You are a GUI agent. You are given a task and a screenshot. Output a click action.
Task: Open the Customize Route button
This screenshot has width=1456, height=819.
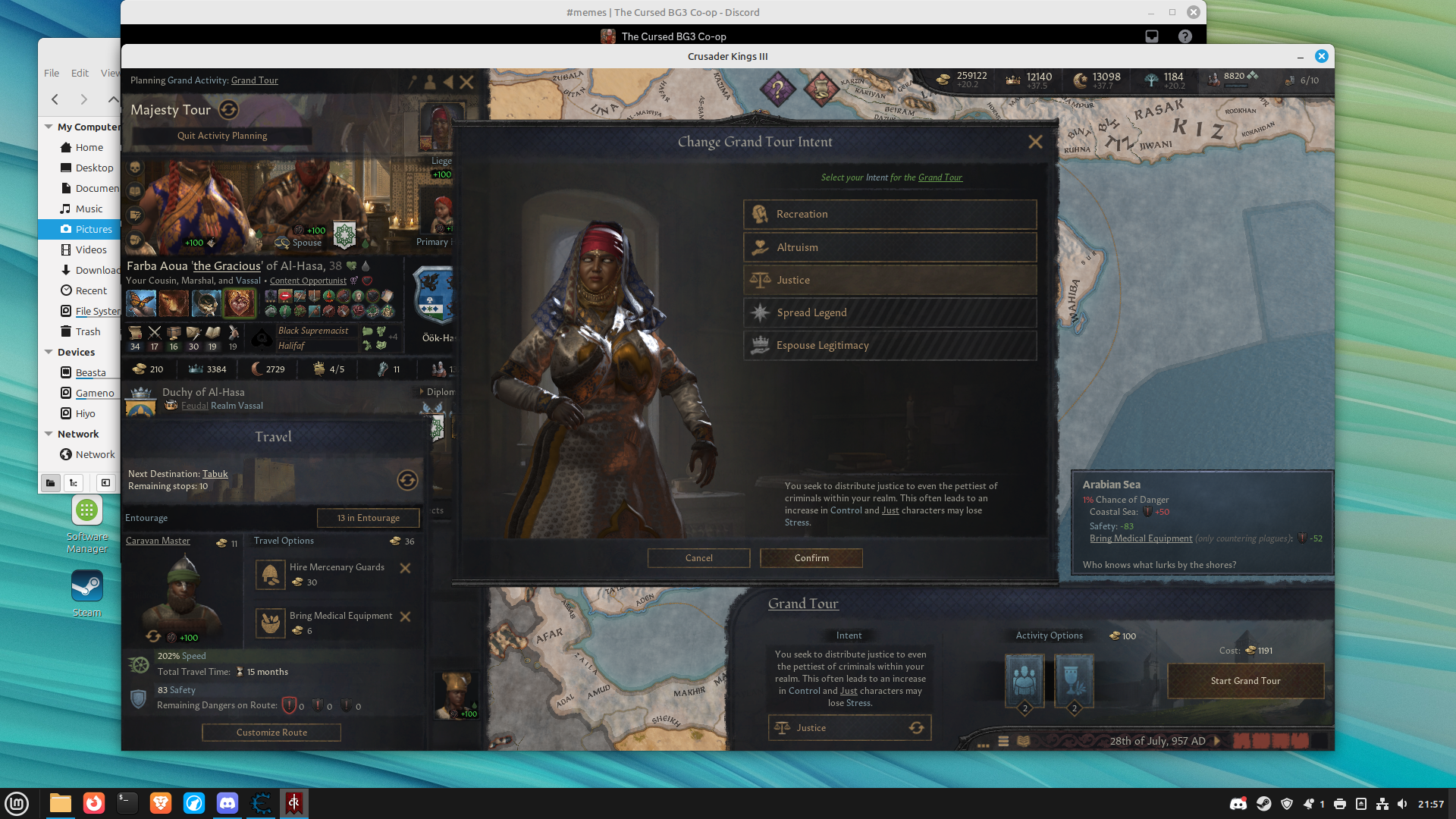271,733
